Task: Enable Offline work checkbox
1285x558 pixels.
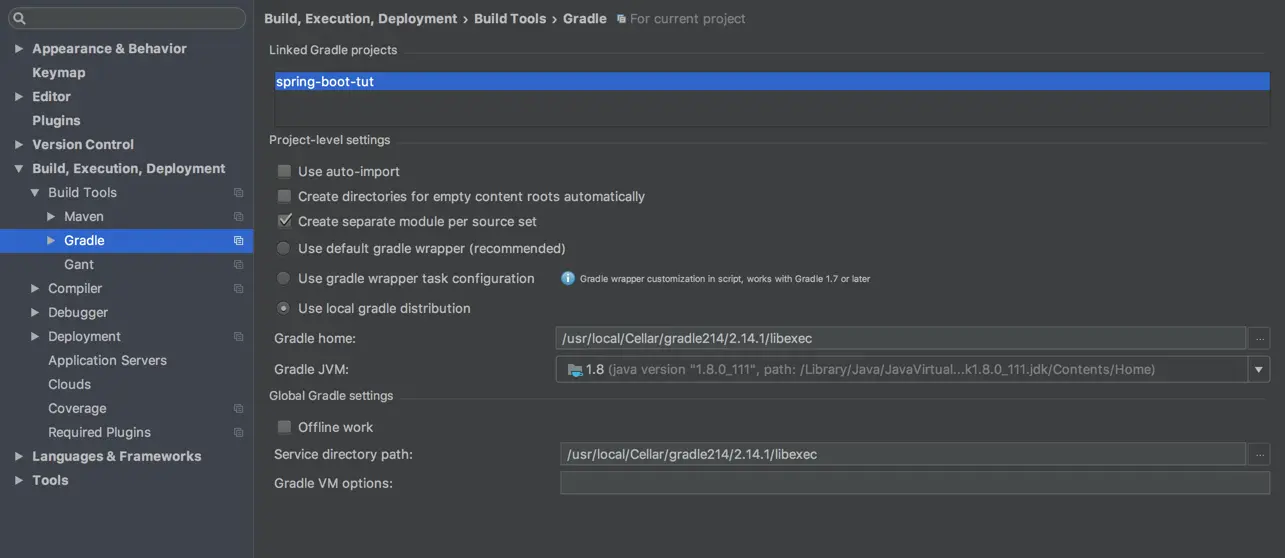Action: 285,428
